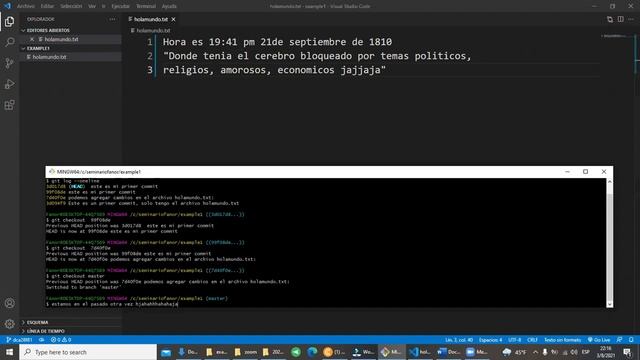Image resolution: width=640 pixels, height=360 pixels.
Task: Open the Accounts menu icon
Action: (9, 303)
